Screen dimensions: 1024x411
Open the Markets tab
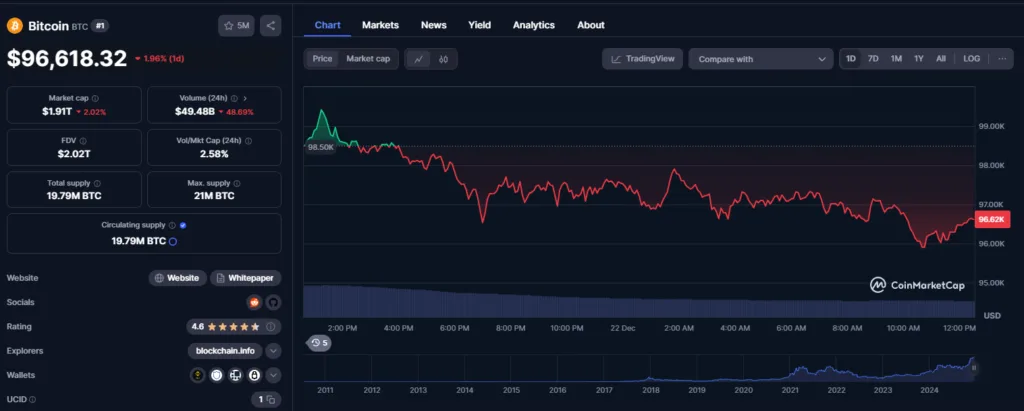click(380, 25)
